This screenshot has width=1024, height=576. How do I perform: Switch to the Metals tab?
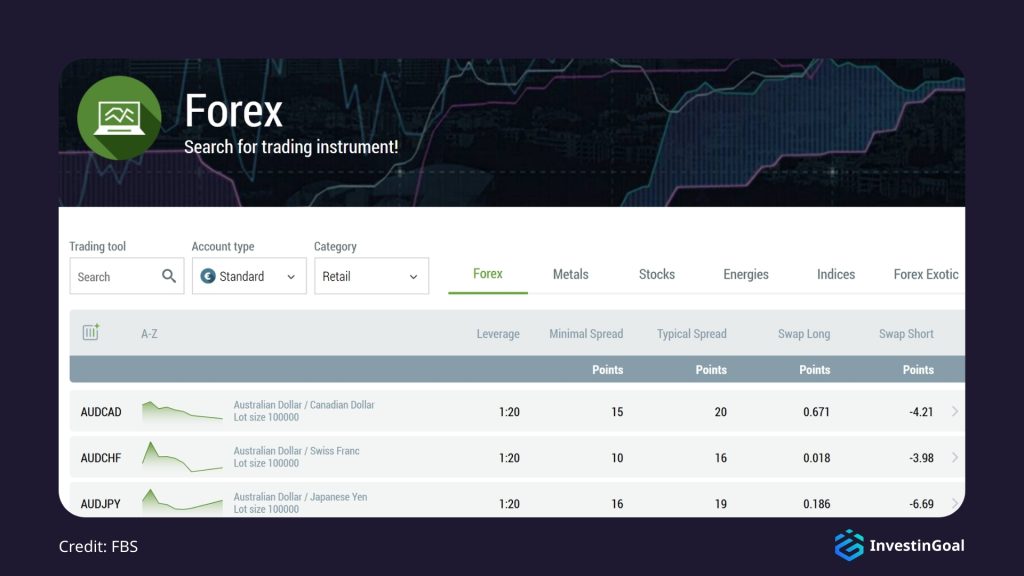[570, 272]
